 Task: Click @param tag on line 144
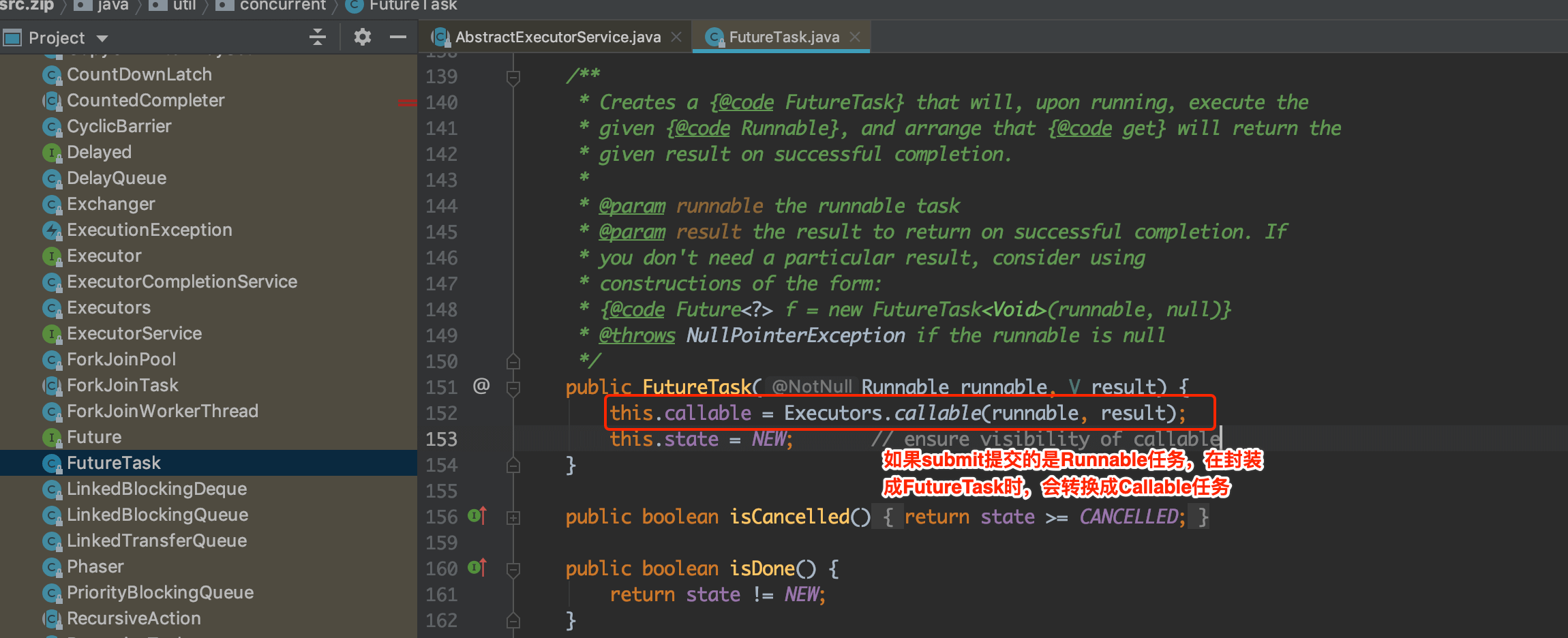pos(632,206)
